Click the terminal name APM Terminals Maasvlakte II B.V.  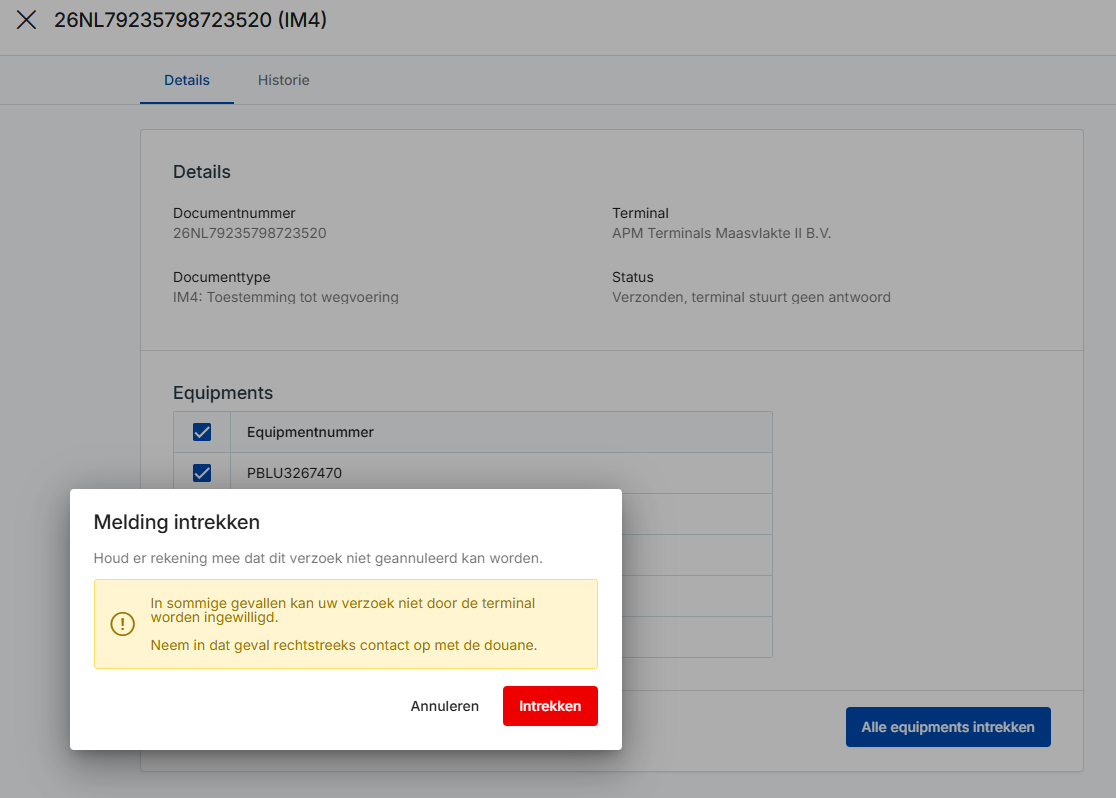721,233
